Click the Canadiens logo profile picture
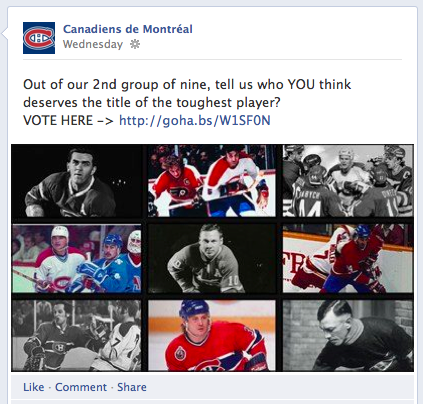The image size is (423, 404). (x=39, y=38)
